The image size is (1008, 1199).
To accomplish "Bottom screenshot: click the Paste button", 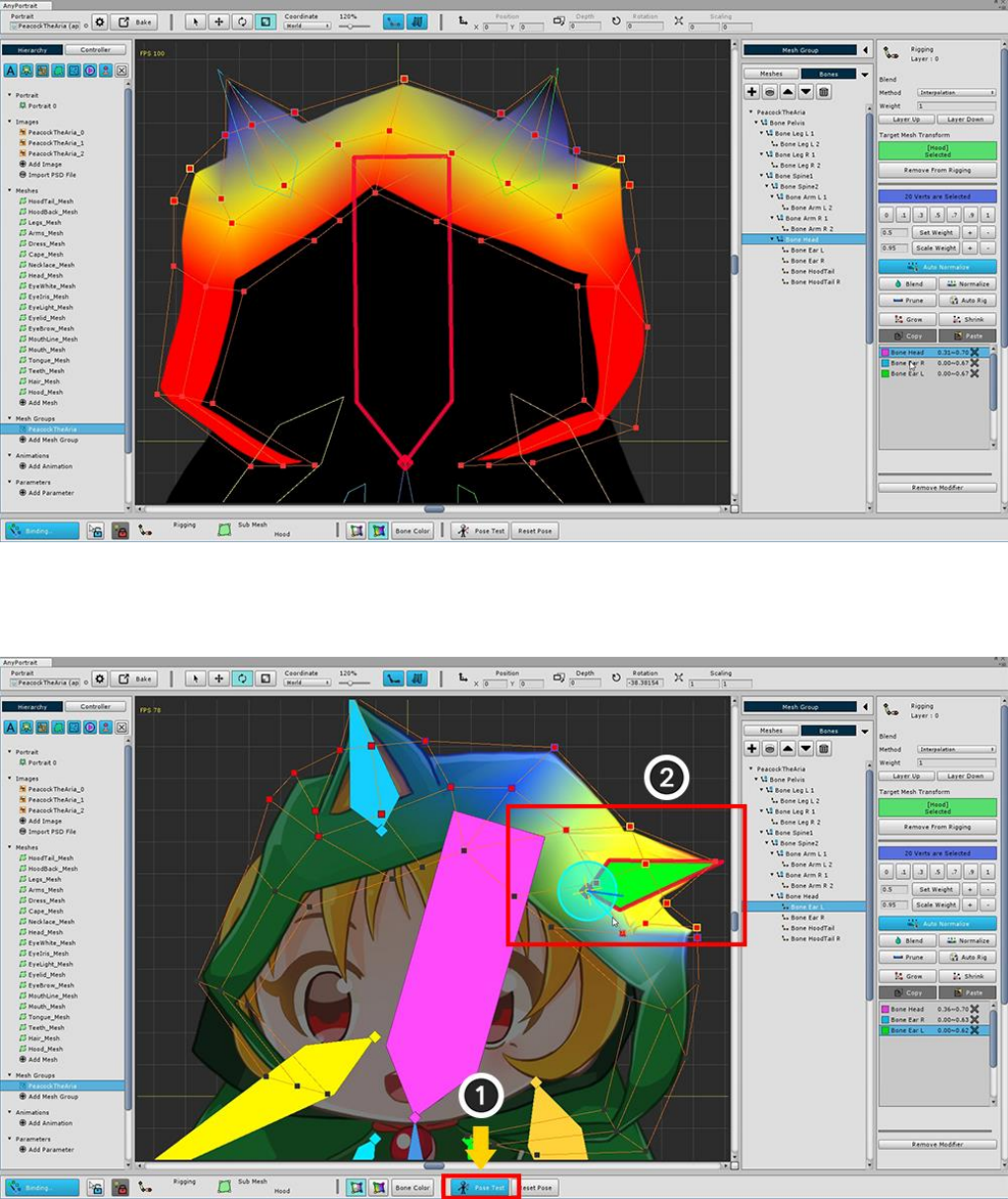I will point(968,993).
